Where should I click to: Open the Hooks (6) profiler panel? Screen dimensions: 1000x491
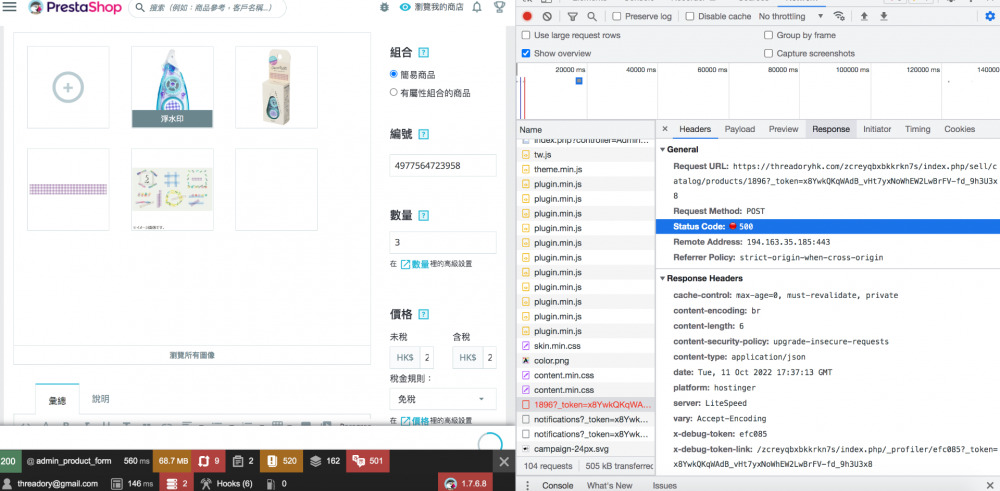[x=226, y=483]
